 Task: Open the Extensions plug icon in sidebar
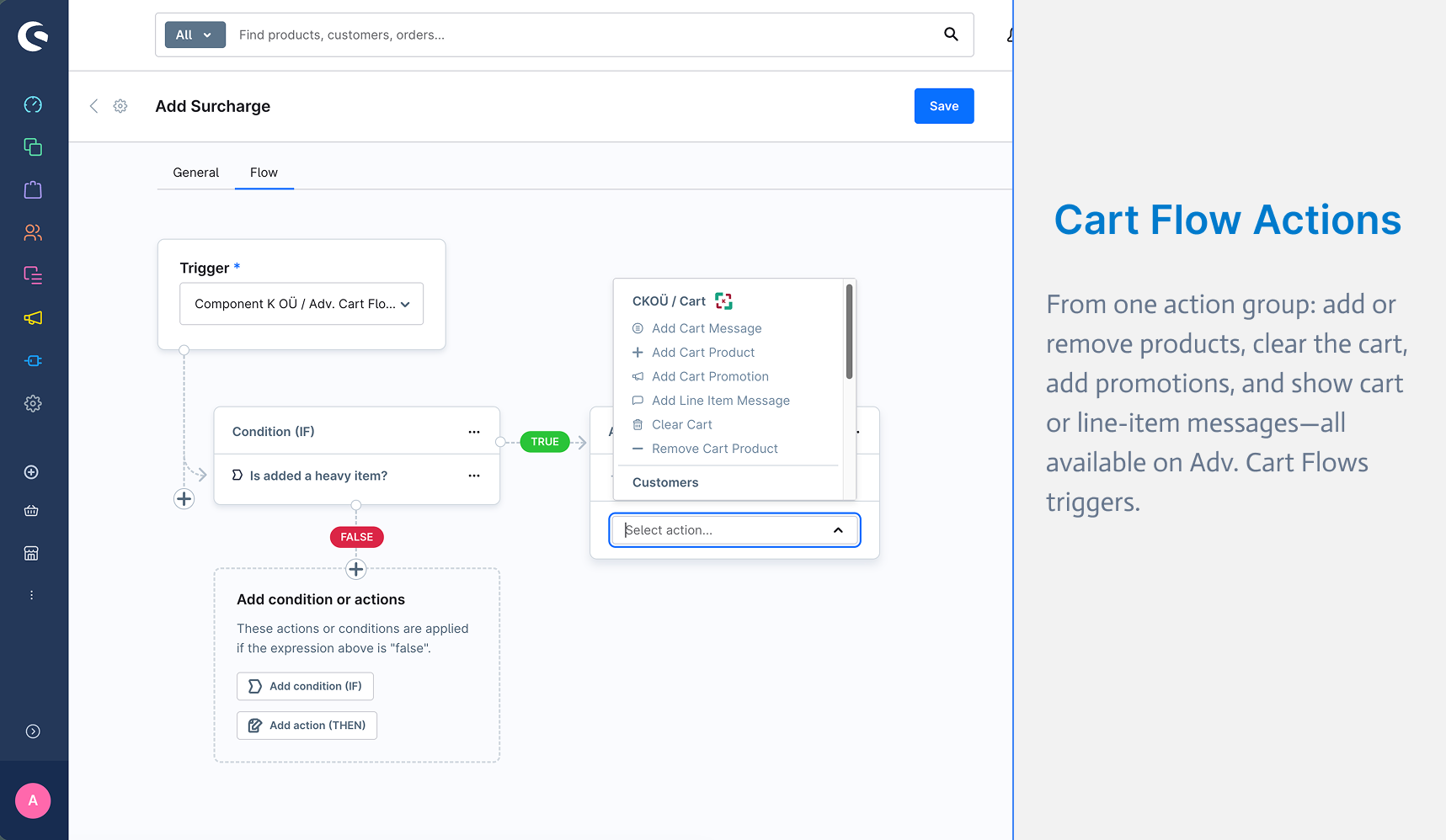[x=33, y=361]
